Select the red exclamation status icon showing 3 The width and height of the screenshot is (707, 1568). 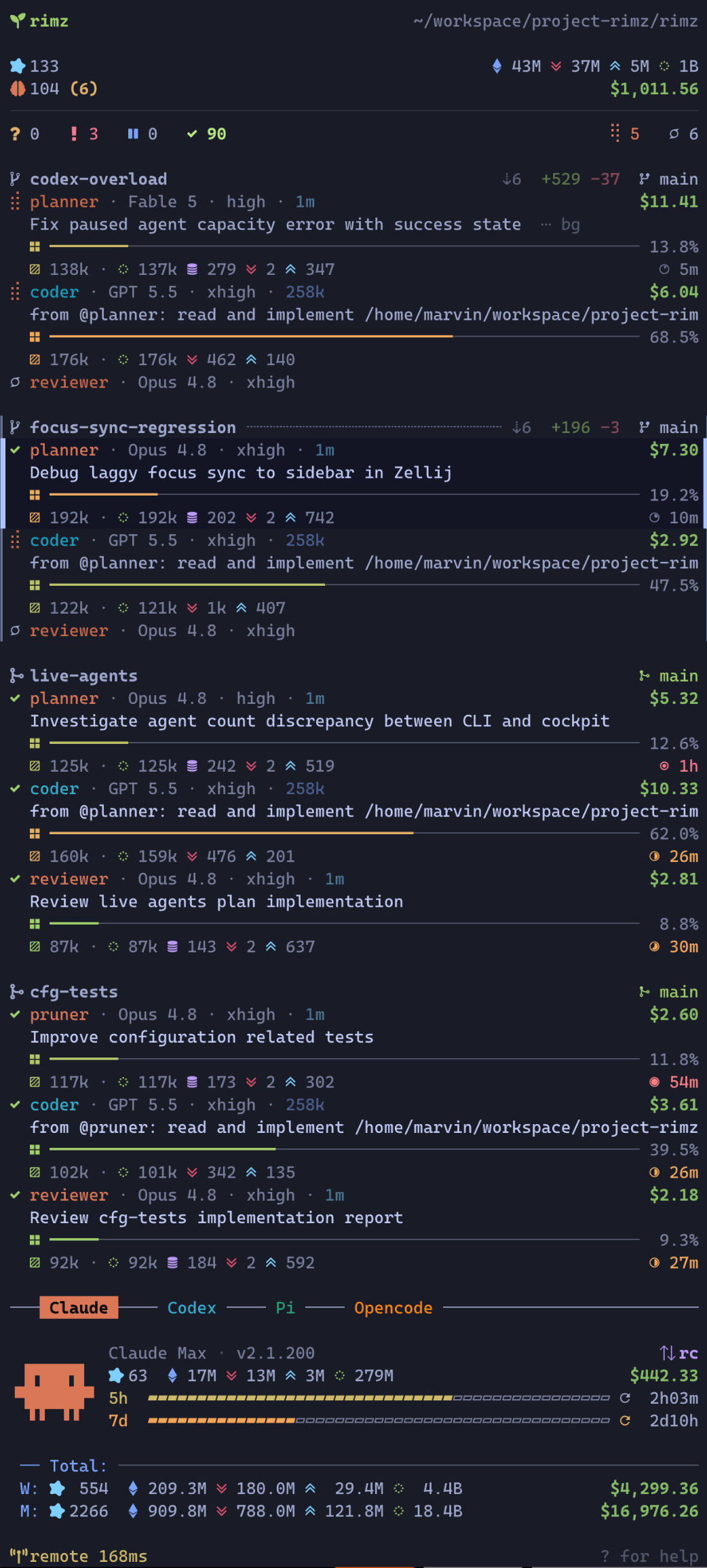click(x=74, y=134)
